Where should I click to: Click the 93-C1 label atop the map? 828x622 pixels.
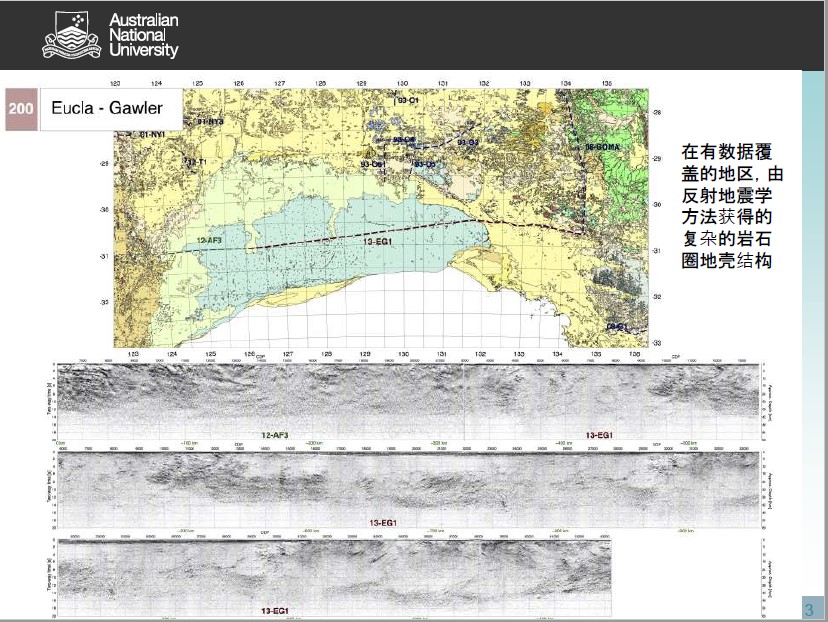pyautogui.click(x=407, y=102)
